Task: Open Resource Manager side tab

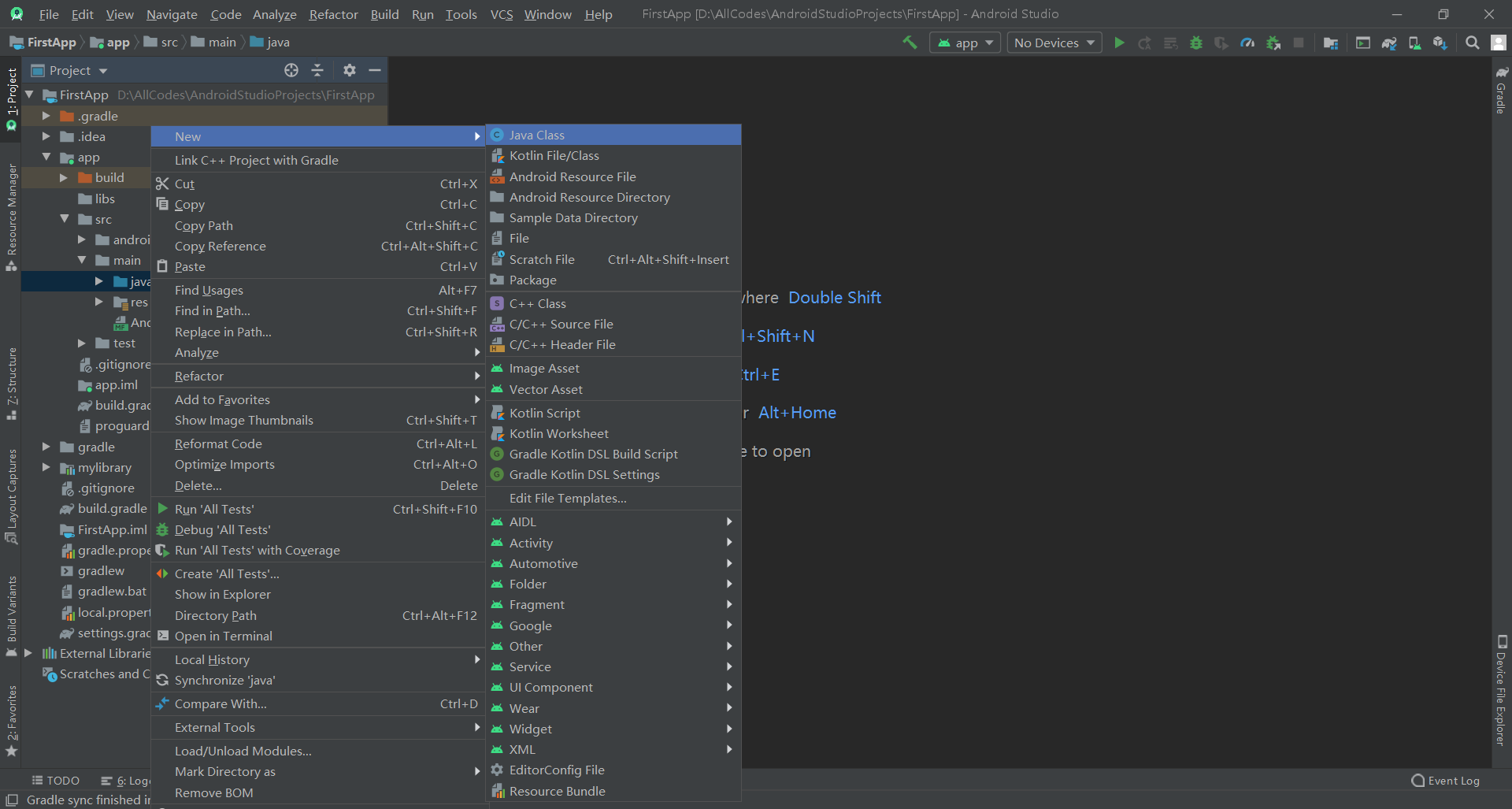Action: pos(11,217)
